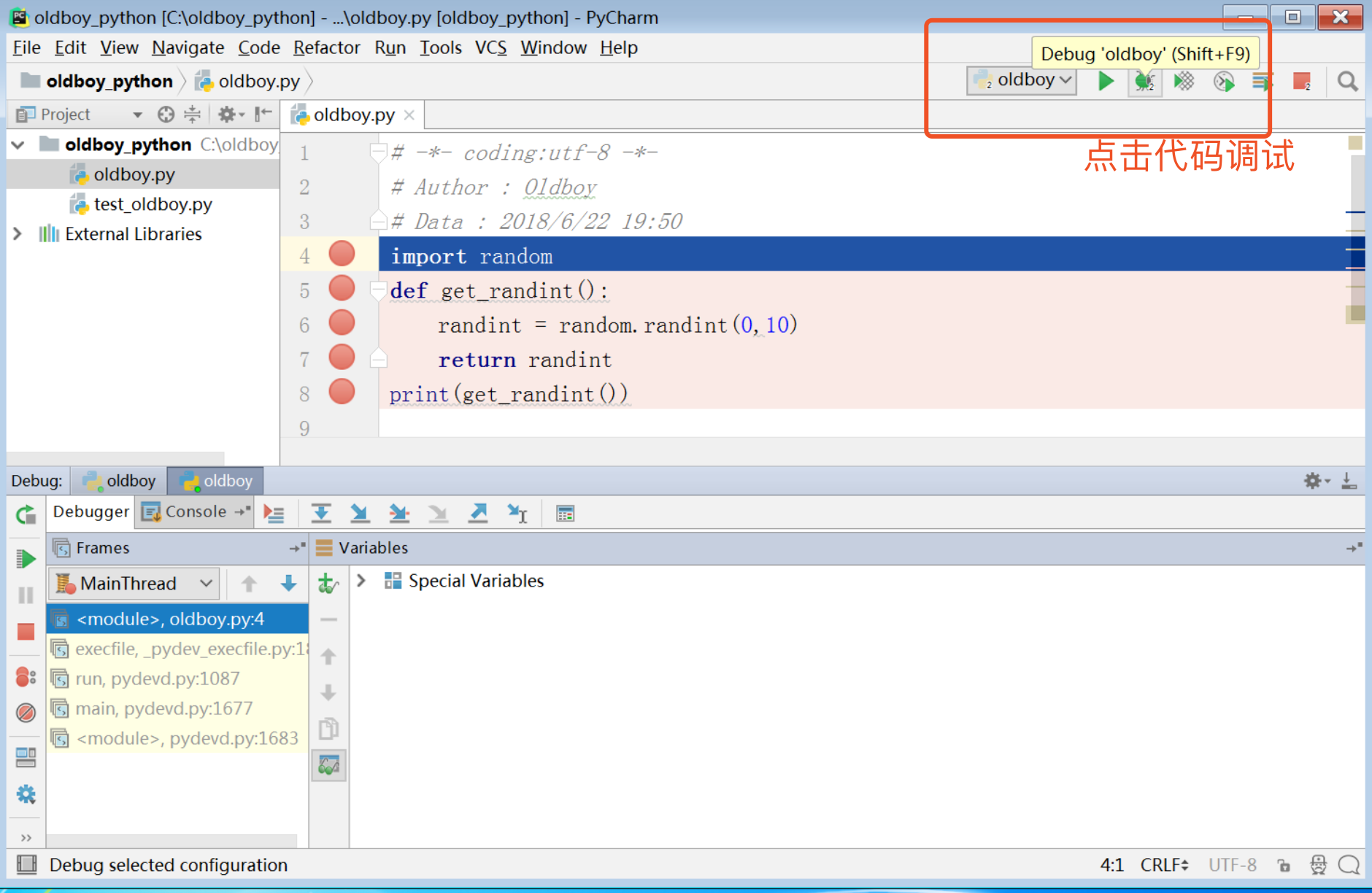Click the Step Over icon
Image resolution: width=1372 pixels, height=893 pixels.
(321, 514)
